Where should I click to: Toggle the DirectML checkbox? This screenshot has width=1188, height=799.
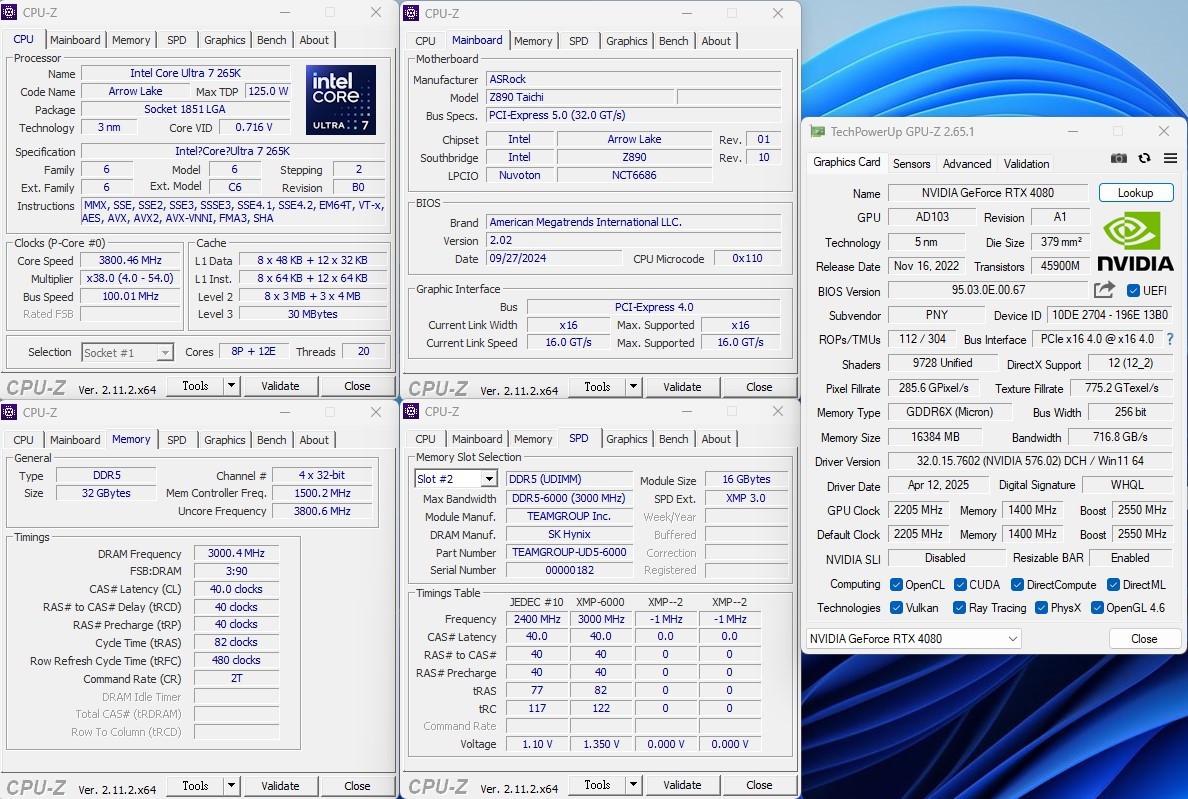click(1114, 585)
